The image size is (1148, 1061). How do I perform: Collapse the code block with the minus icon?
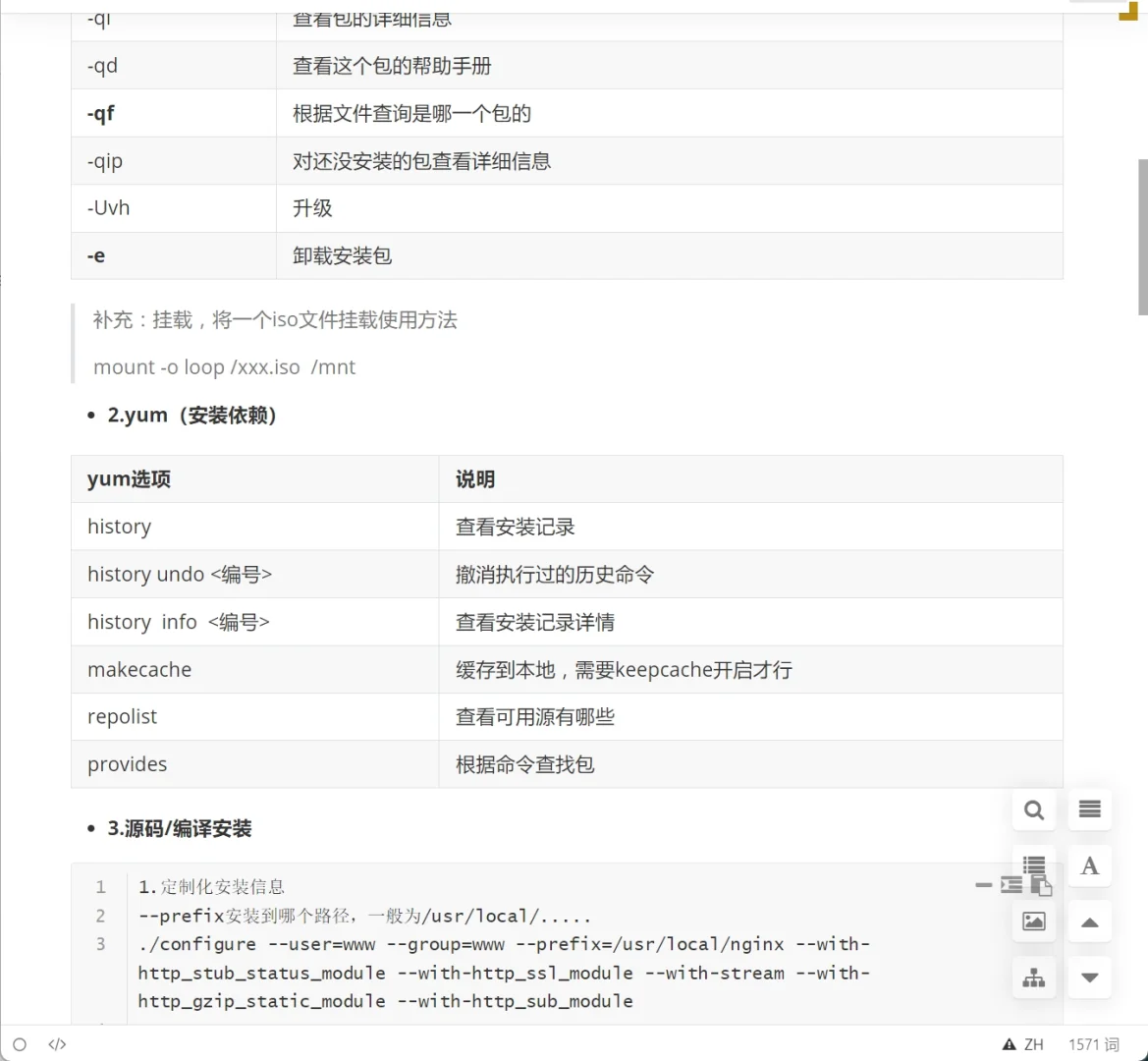pyautogui.click(x=983, y=884)
